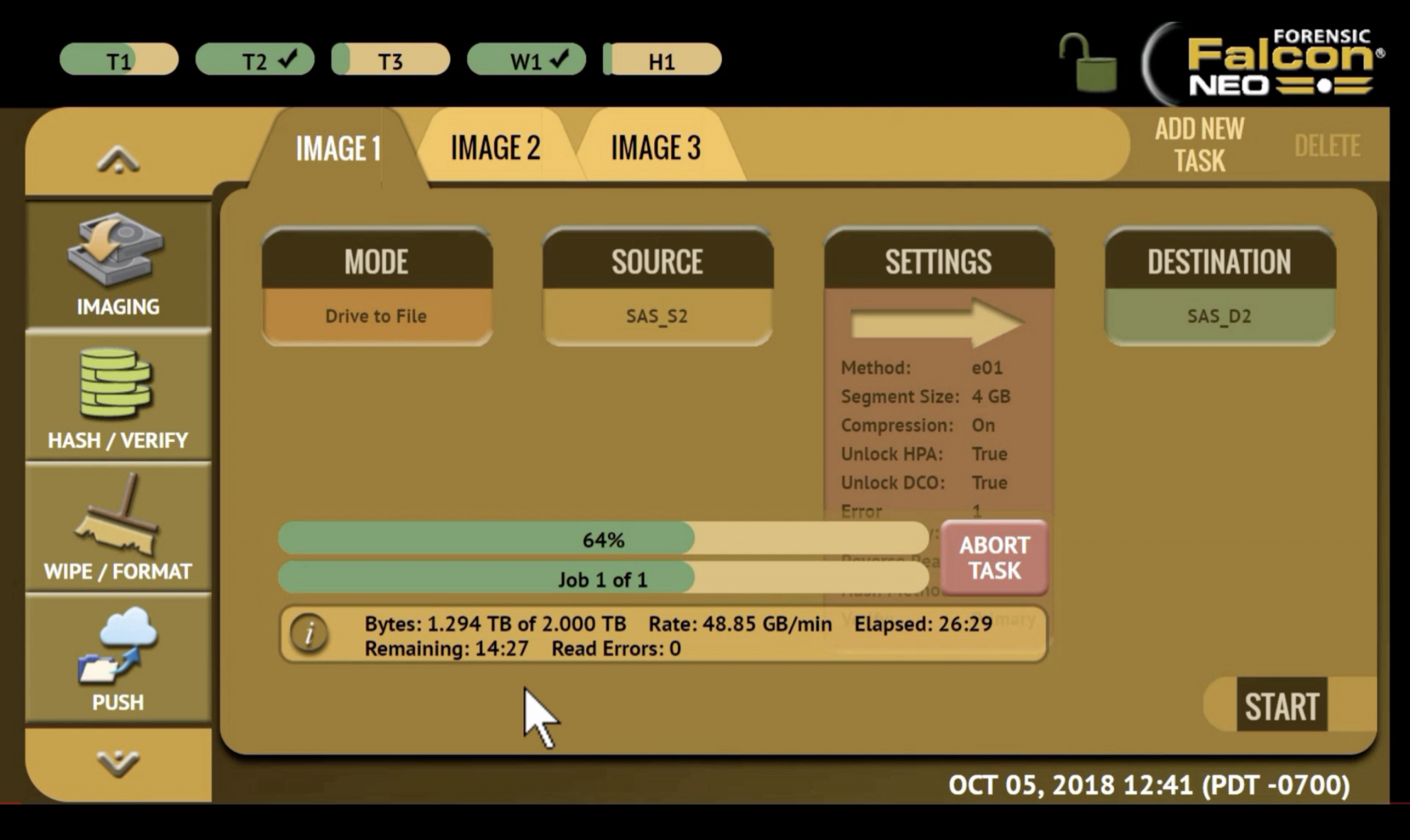This screenshot has width=1410, height=840.
Task: Open the Destination SAS_D2 panel
Action: click(1219, 315)
